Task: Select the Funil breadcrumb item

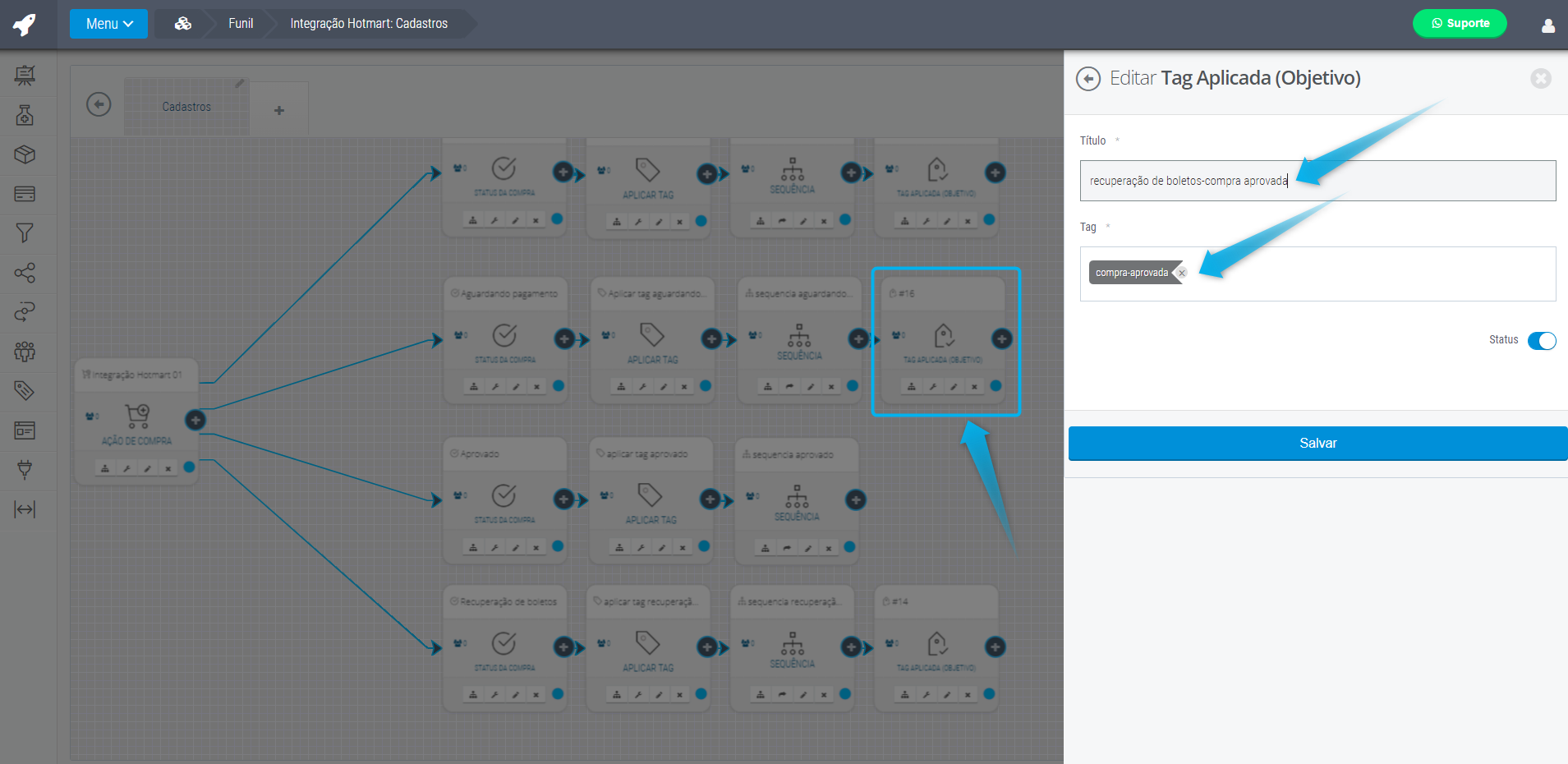Action: 241,24
